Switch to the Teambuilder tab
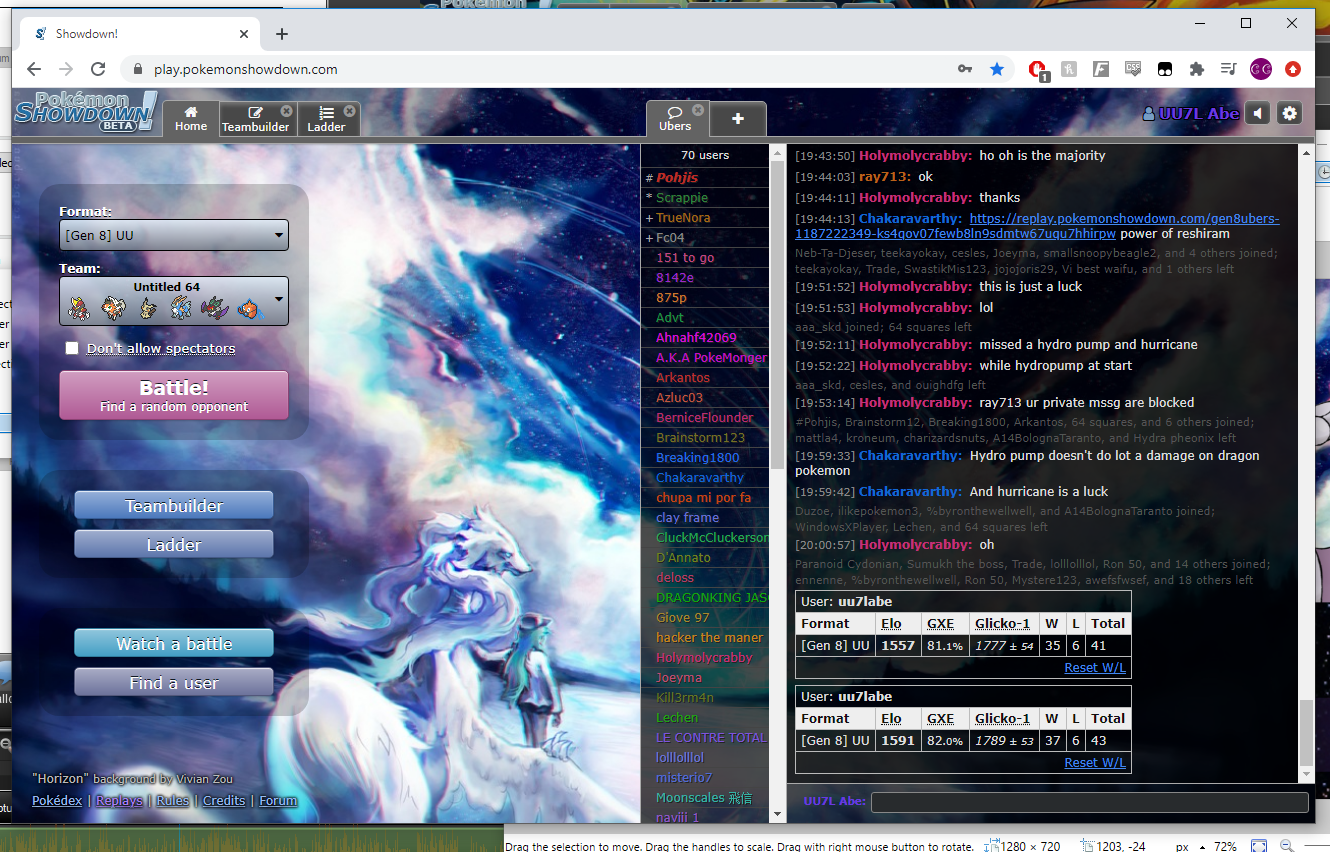Image resolution: width=1330 pixels, height=852 pixels. click(255, 120)
